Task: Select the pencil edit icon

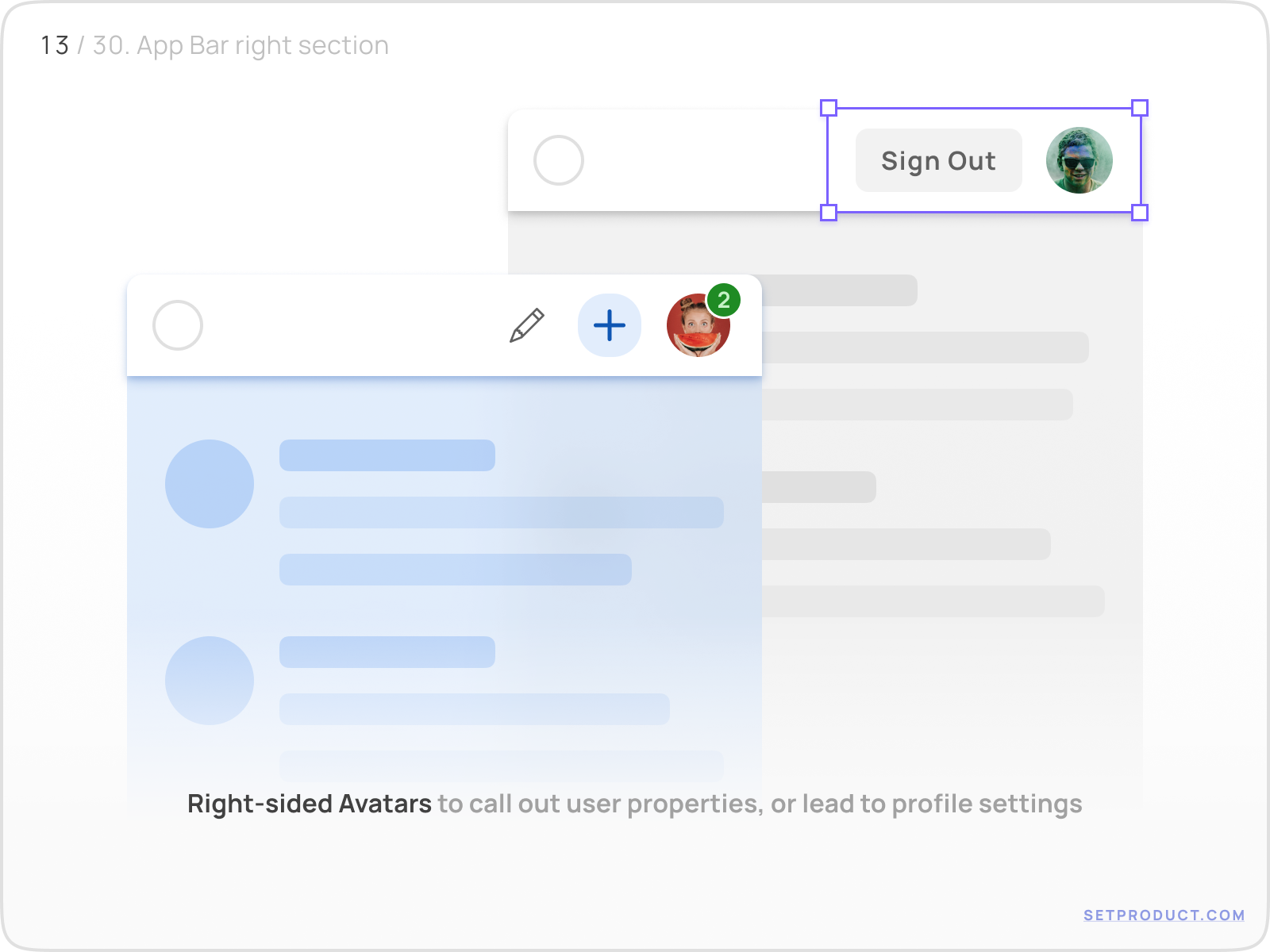Action: 525,325
